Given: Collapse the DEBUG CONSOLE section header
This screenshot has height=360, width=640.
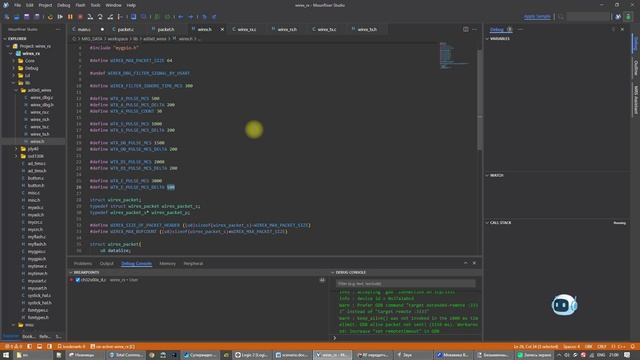Looking at the screenshot, I should point(350,272).
